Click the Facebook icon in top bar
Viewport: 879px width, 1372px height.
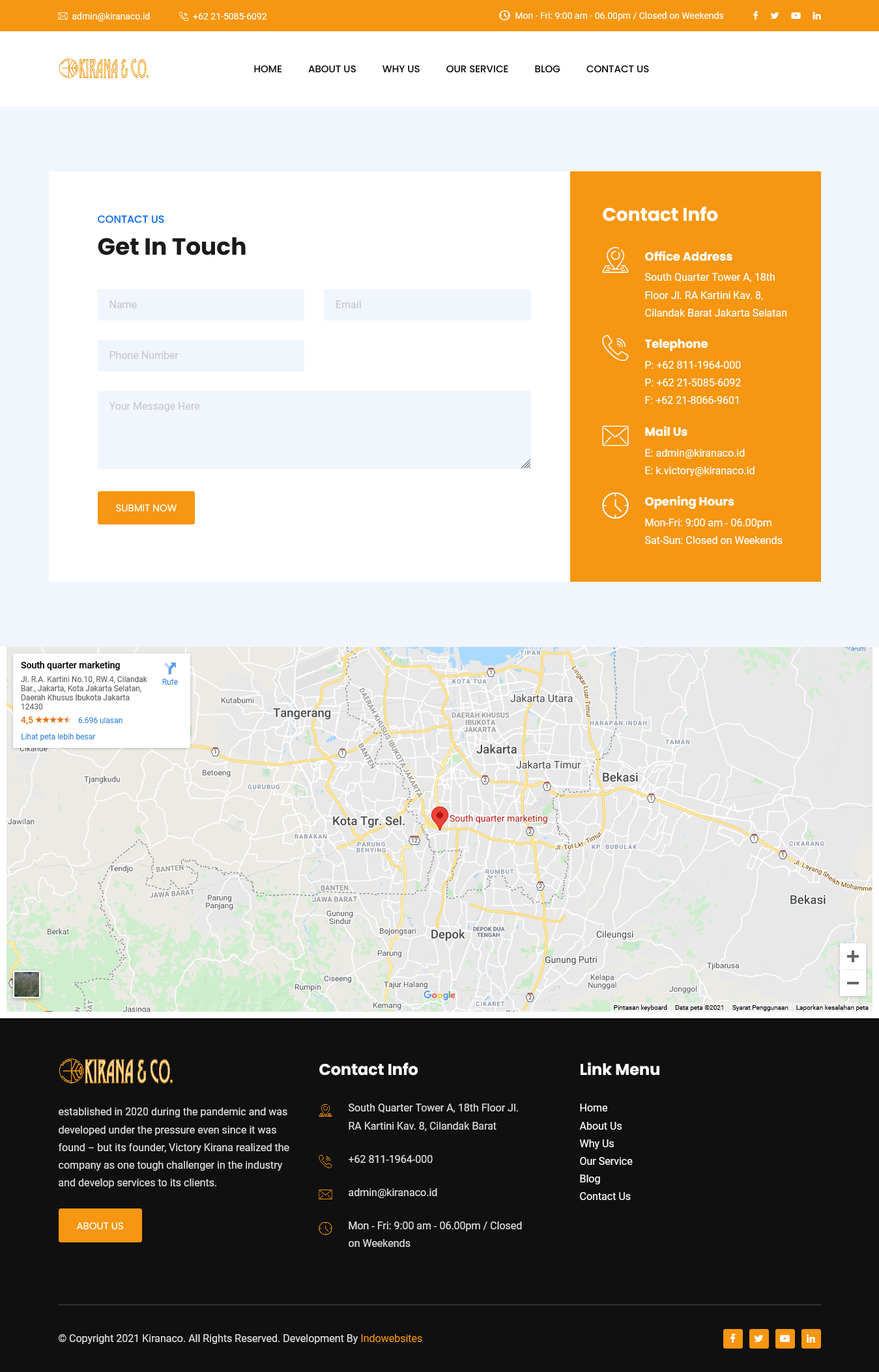tap(755, 16)
